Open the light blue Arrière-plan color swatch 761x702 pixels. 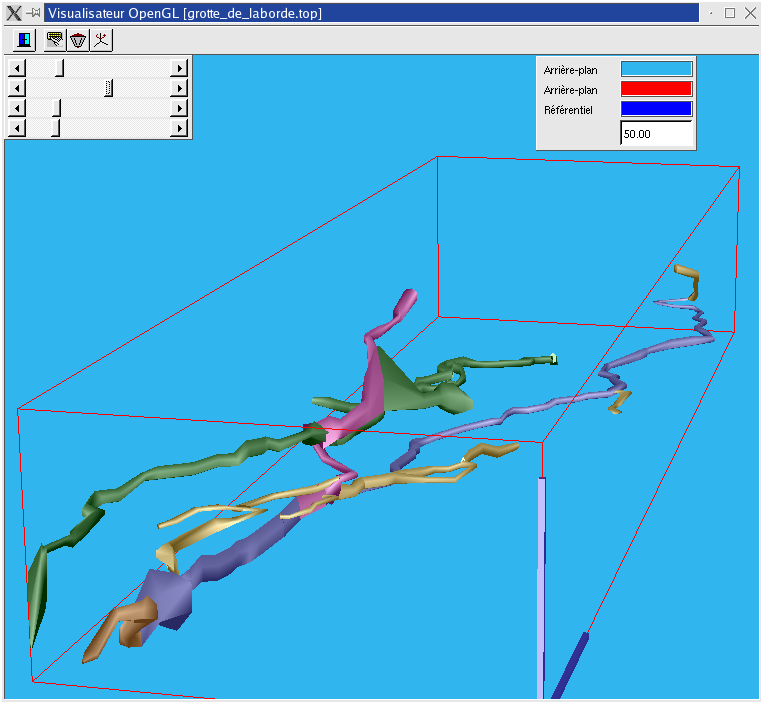[x=656, y=69]
